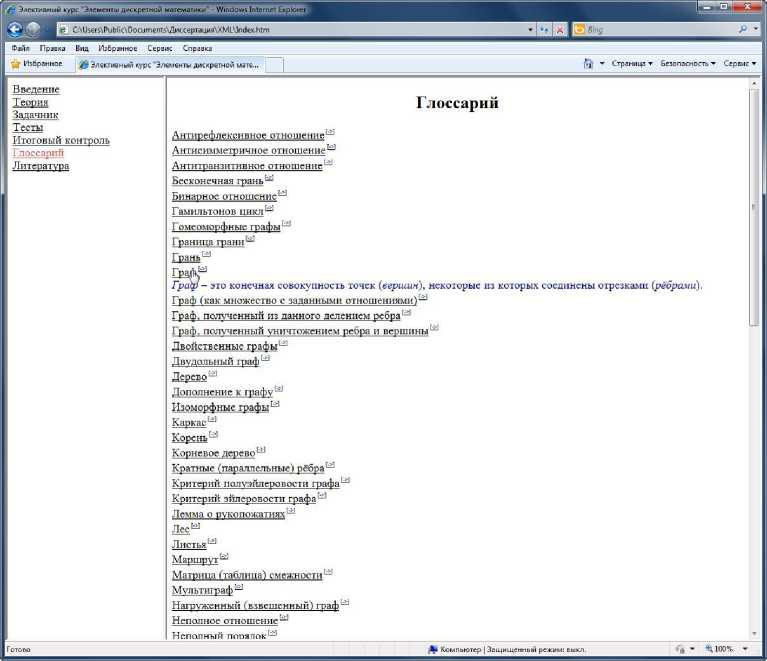Select the Элективный курс browser tab
The height and width of the screenshot is (661, 767).
170,65
